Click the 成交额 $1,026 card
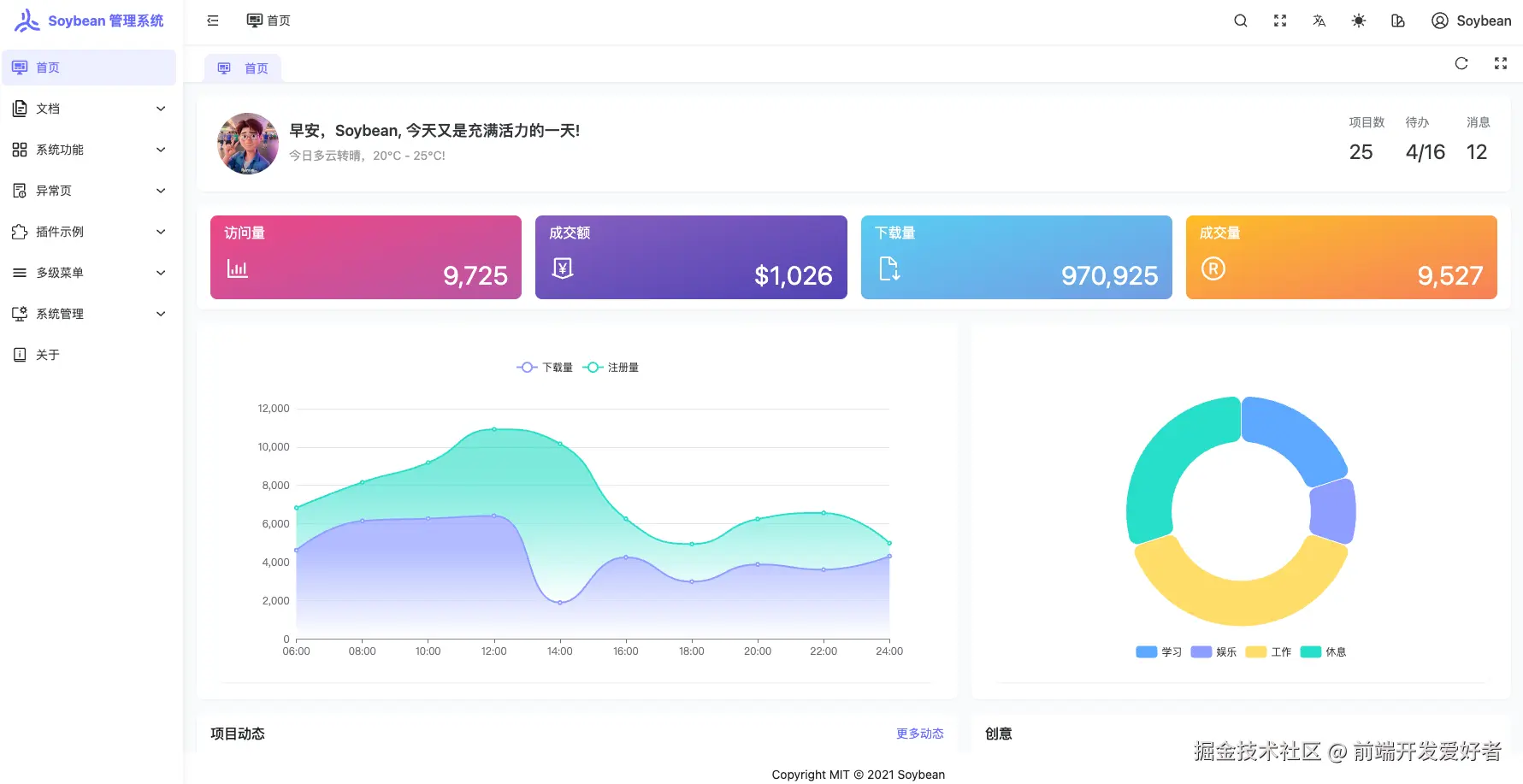This screenshot has width=1523, height=784. [x=691, y=257]
